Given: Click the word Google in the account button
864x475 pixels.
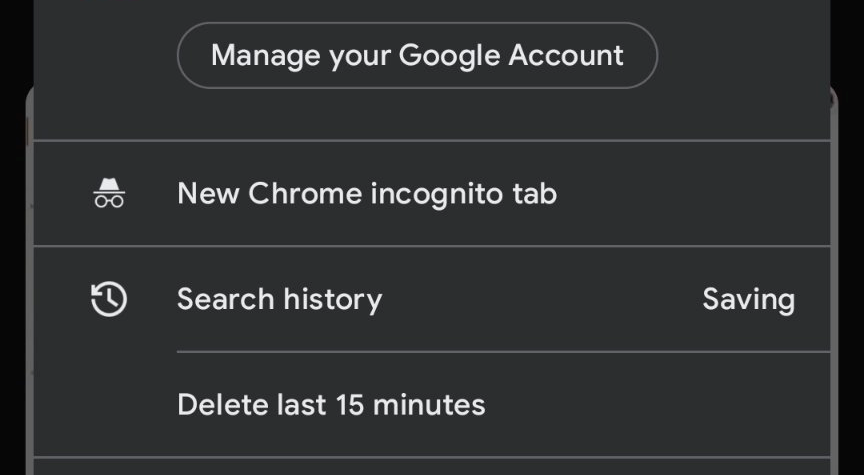Looking at the screenshot, I should [x=449, y=56].
